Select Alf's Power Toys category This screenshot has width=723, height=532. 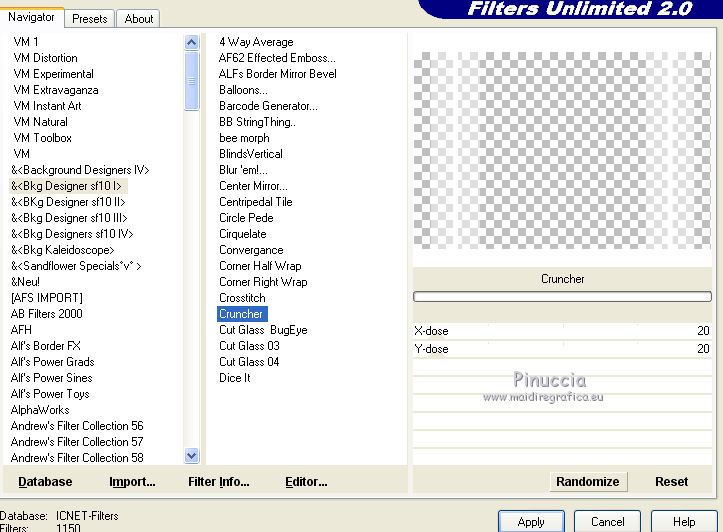pyautogui.click(x=50, y=394)
